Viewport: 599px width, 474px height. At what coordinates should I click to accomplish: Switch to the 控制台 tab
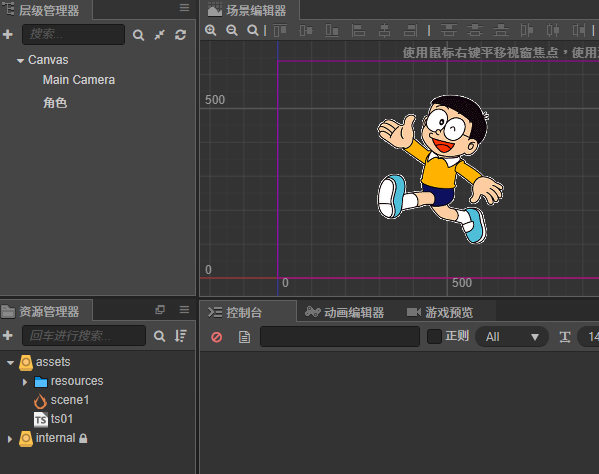[x=248, y=312]
